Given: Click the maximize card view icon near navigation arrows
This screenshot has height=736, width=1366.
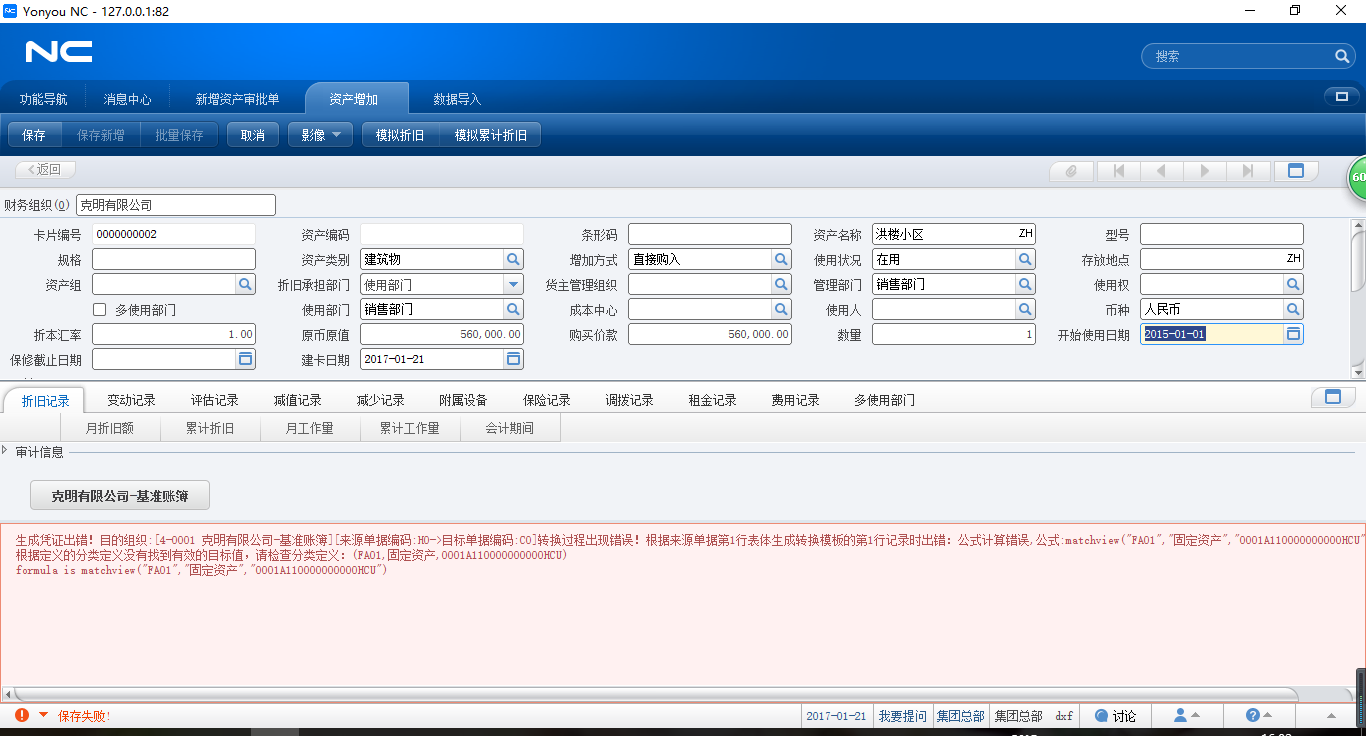Looking at the screenshot, I should click(1295, 170).
